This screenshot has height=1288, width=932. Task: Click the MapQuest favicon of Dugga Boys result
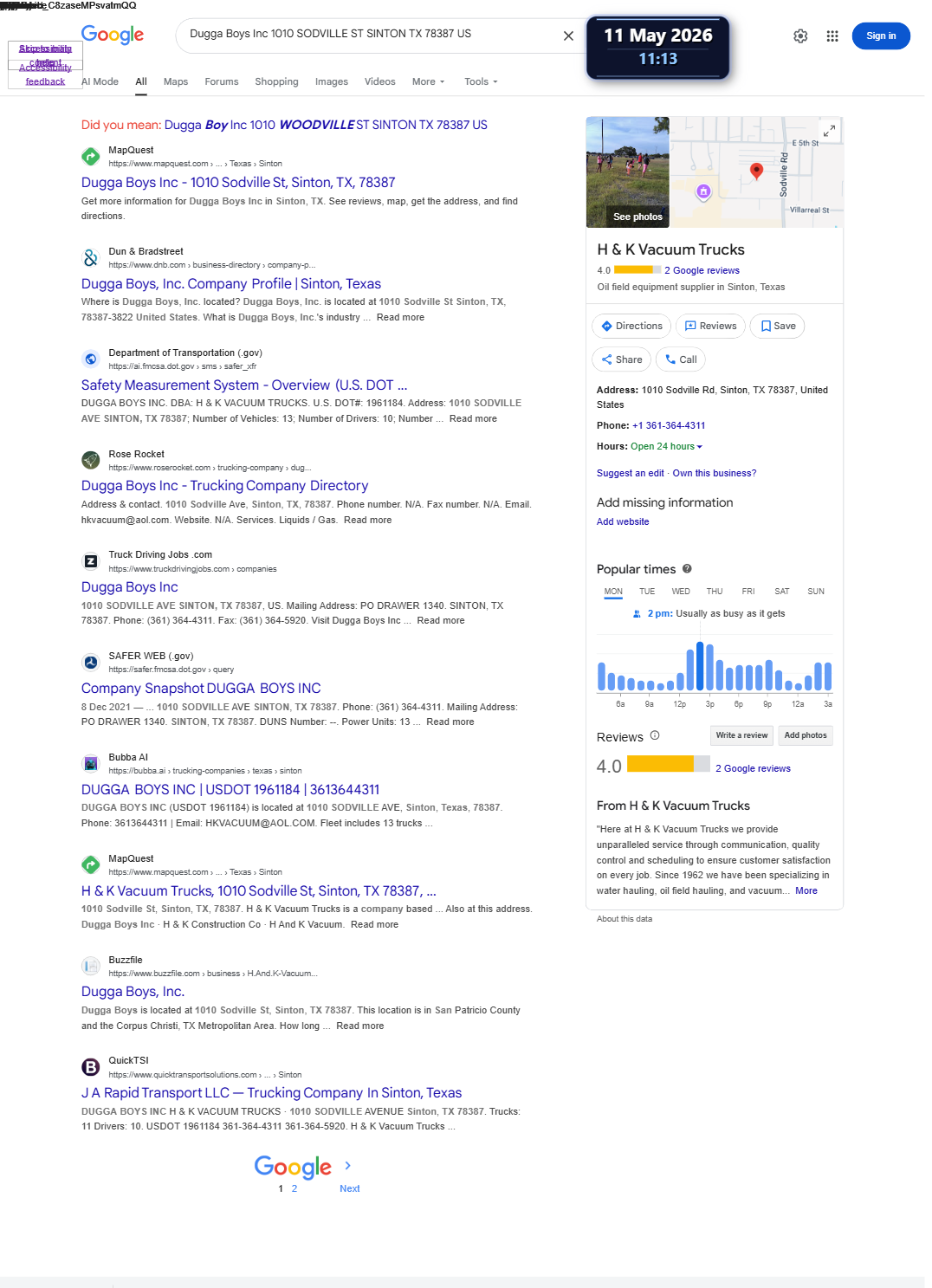point(91,156)
